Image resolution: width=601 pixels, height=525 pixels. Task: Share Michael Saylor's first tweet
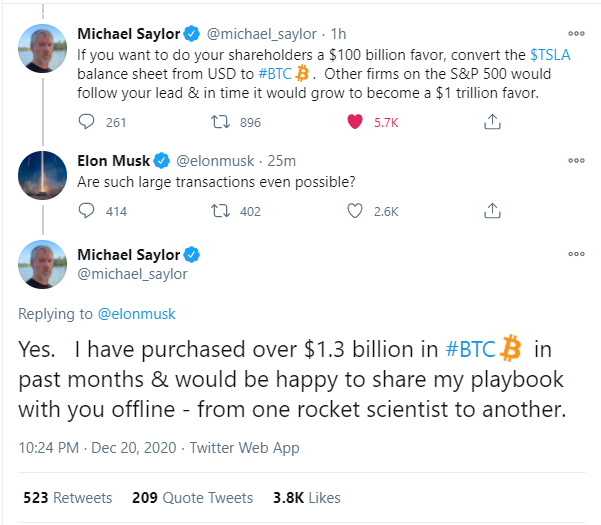click(491, 123)
